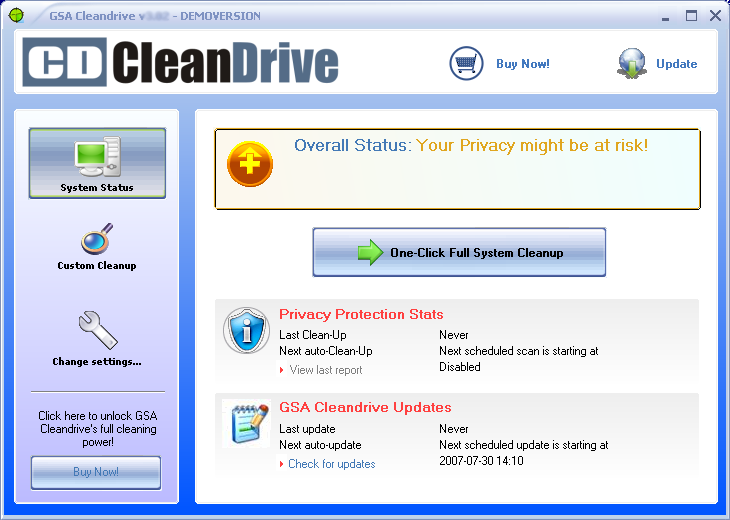
Task: Click the Buy Now! header link
Action: click(x=522, y=64)
